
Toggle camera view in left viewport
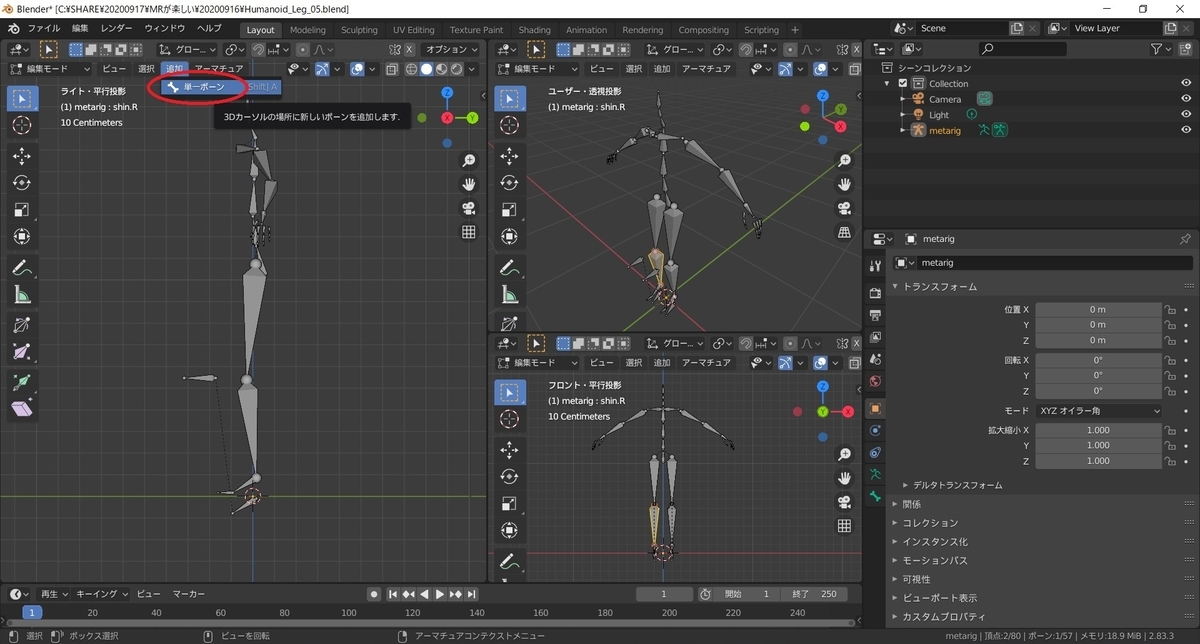(468, 208)
